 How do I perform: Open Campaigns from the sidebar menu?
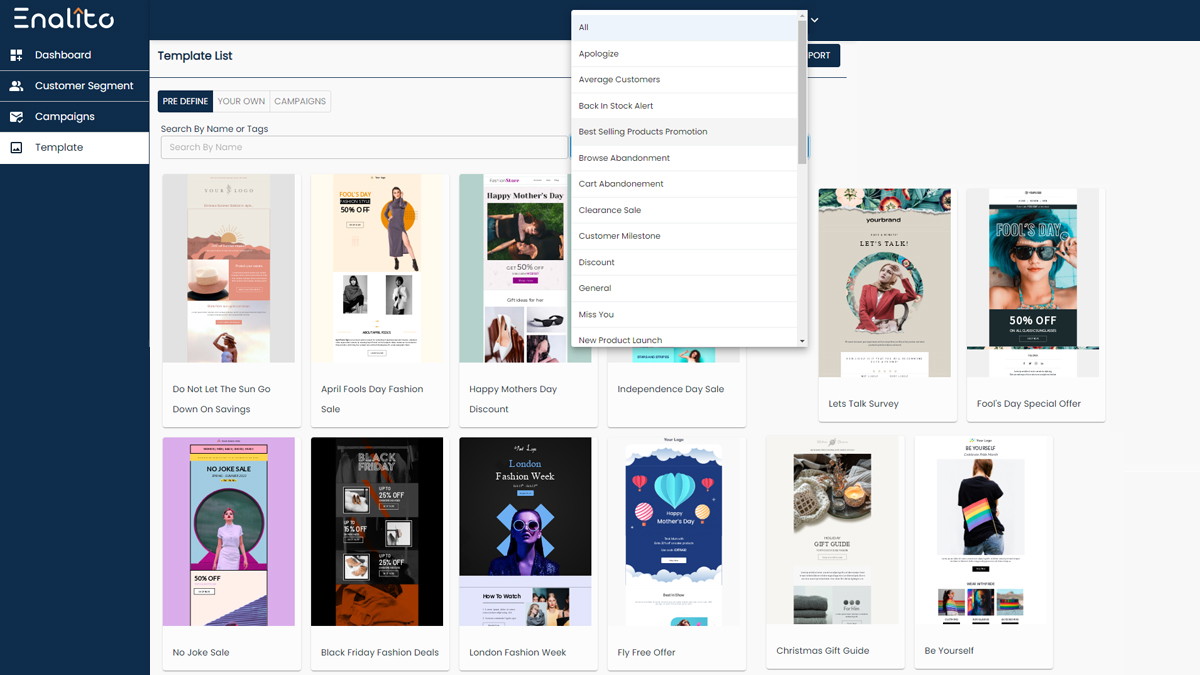pyautogui.click(x=74, y=117)
